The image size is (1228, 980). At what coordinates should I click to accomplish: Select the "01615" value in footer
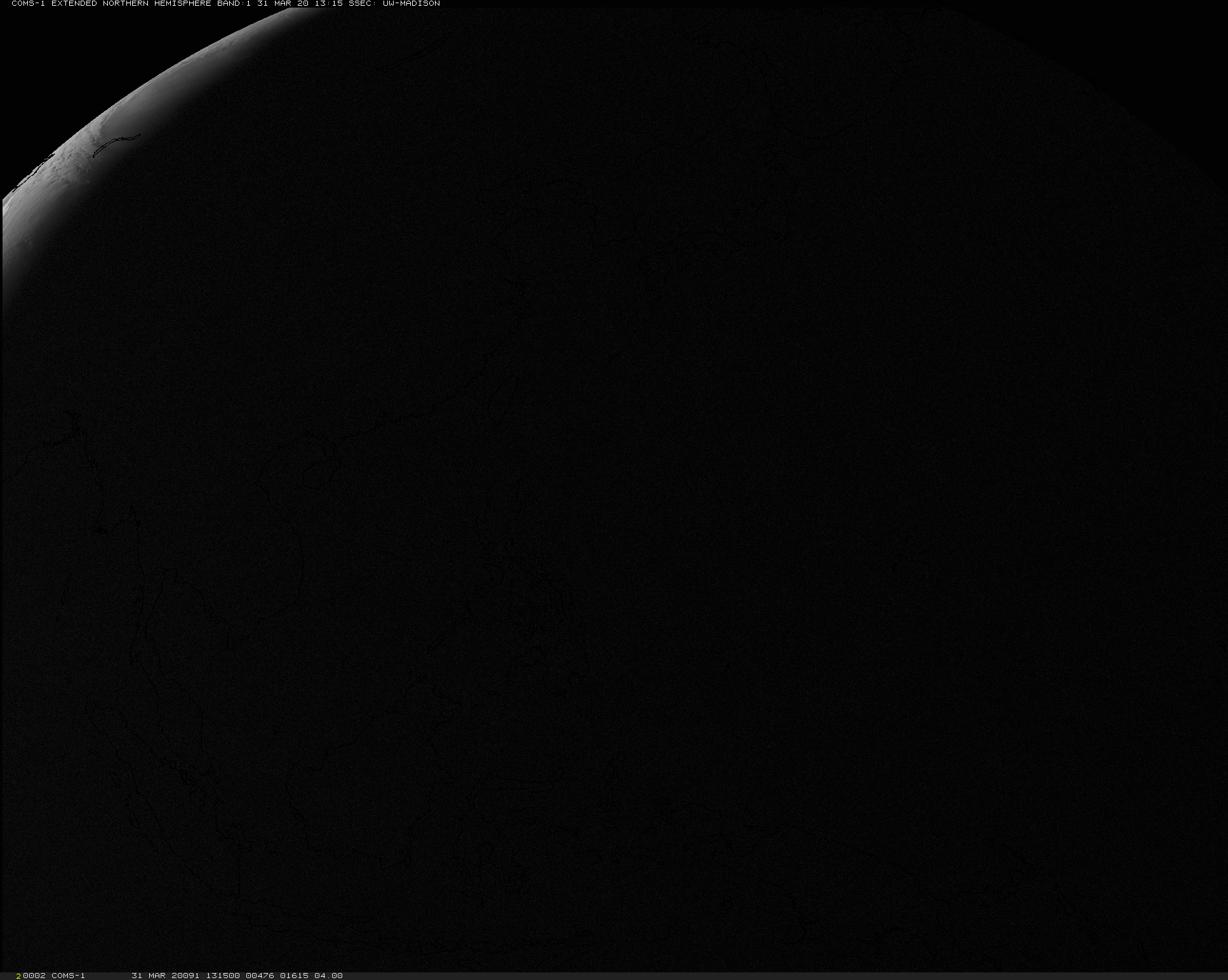click(294, 976)
